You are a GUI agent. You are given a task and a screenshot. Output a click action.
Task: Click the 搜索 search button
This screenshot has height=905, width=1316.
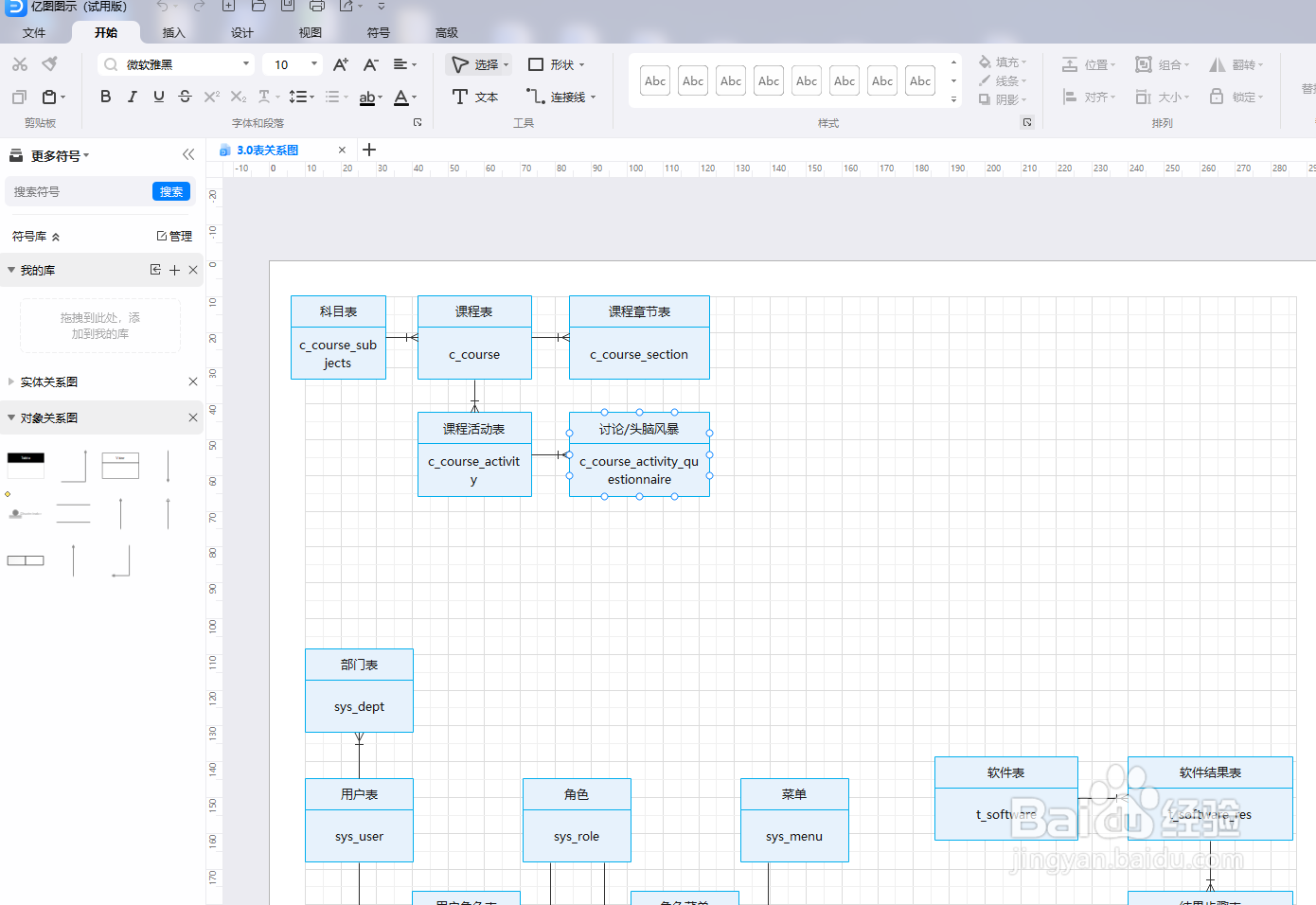click(x=171, y=191)
